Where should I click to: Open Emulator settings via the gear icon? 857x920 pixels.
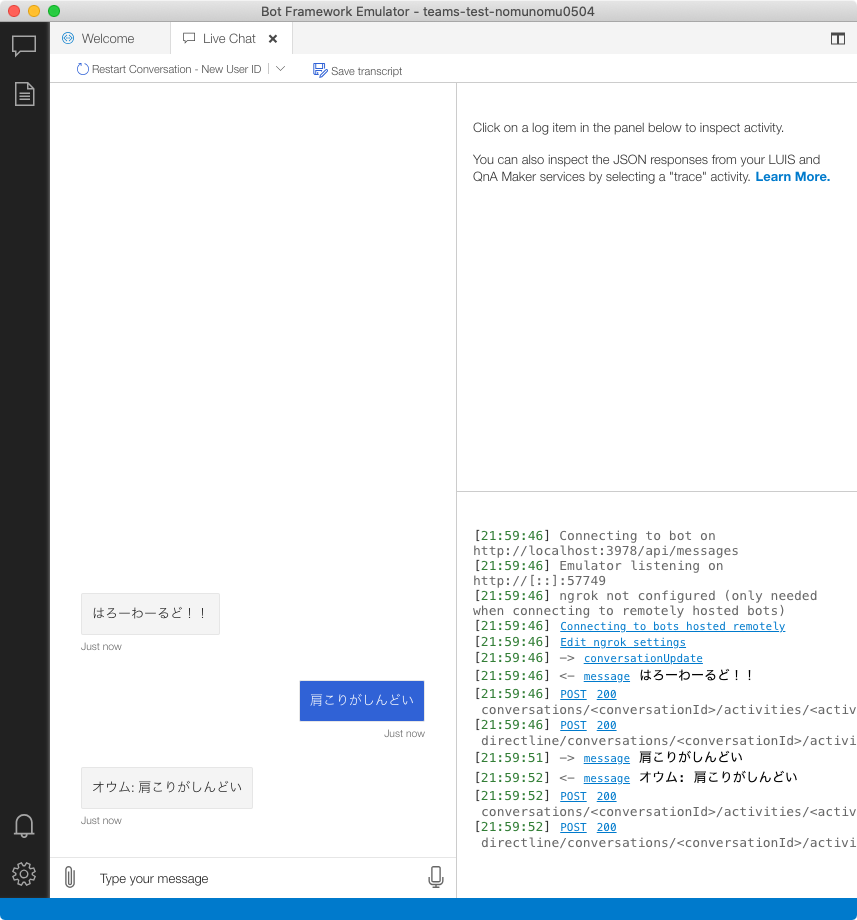tap(24, 874)
